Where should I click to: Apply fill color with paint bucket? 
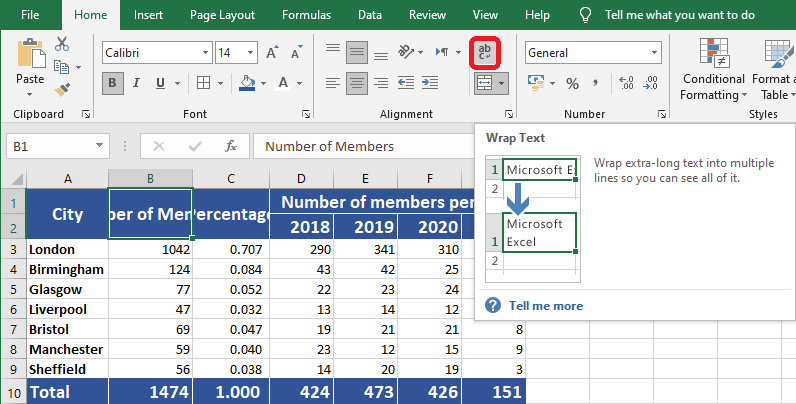click(247, 83)
